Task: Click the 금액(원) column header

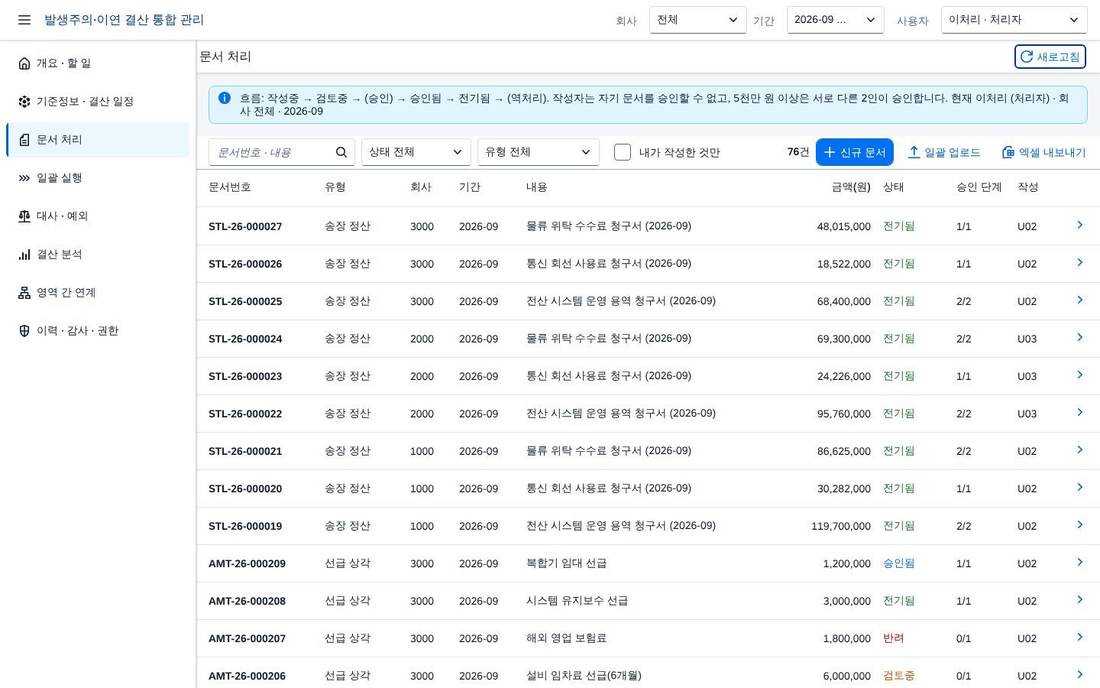Action: [x=851, y=187]
